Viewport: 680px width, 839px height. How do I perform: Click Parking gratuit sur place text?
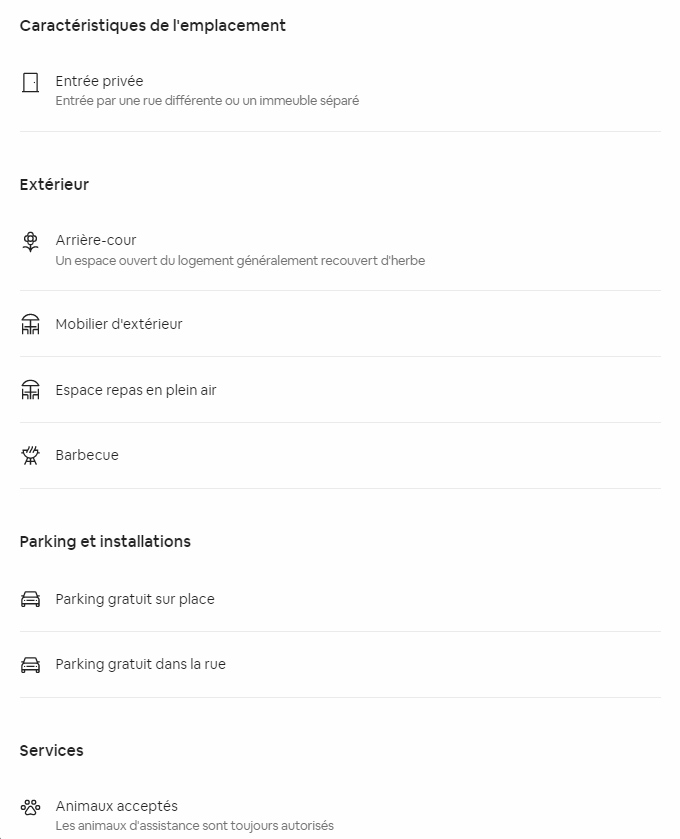(135, 599)
